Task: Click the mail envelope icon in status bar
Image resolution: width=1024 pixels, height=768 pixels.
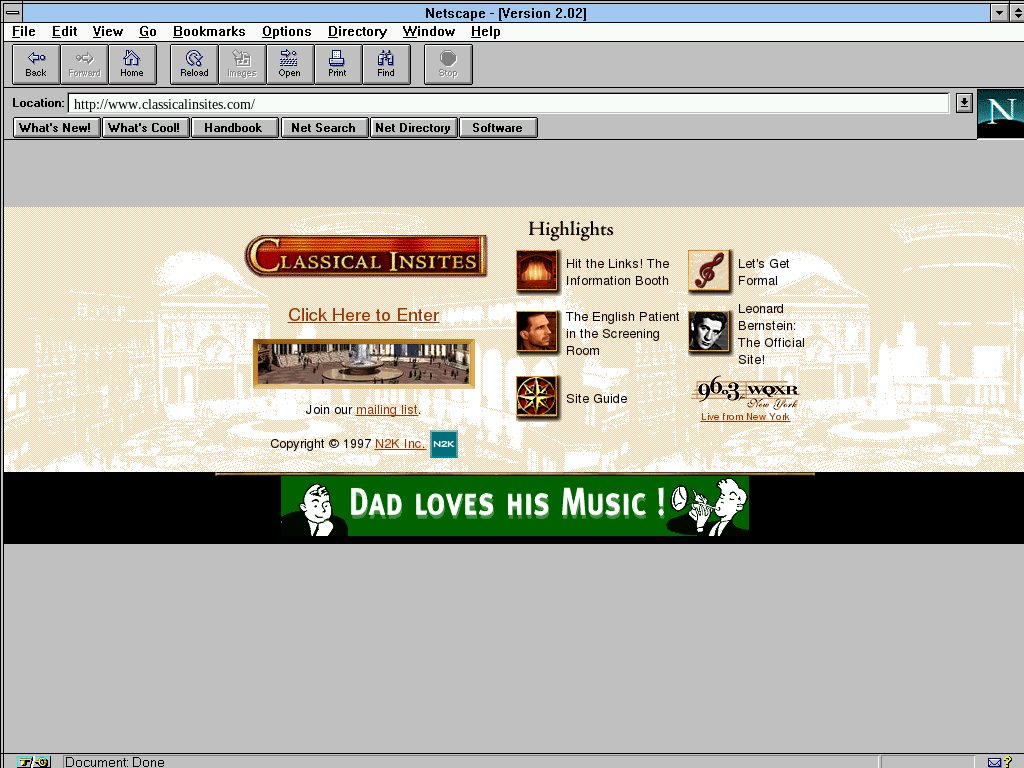Action: coord(994,762)
